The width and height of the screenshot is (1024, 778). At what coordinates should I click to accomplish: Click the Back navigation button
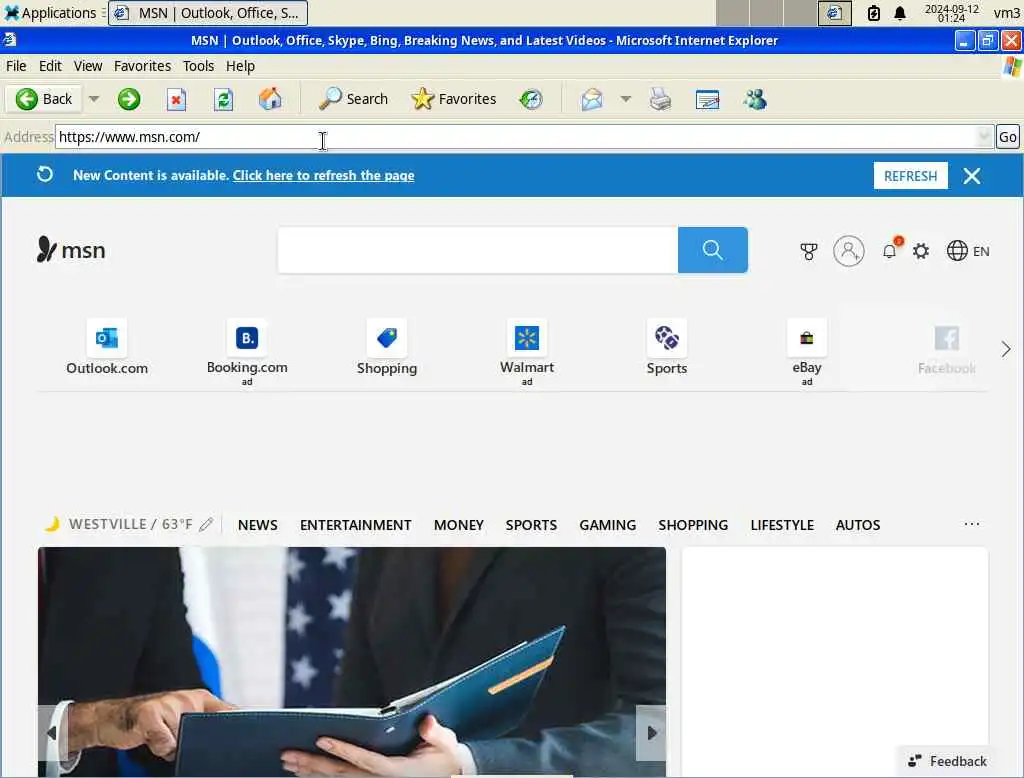44,99
